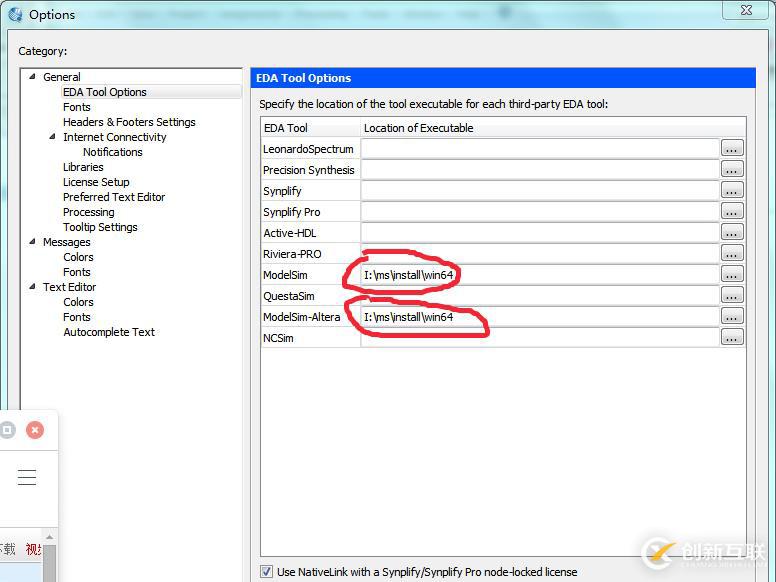Open Headers & Footers Settings
Screen dimensions: 776x582
[x=129, y=122]
